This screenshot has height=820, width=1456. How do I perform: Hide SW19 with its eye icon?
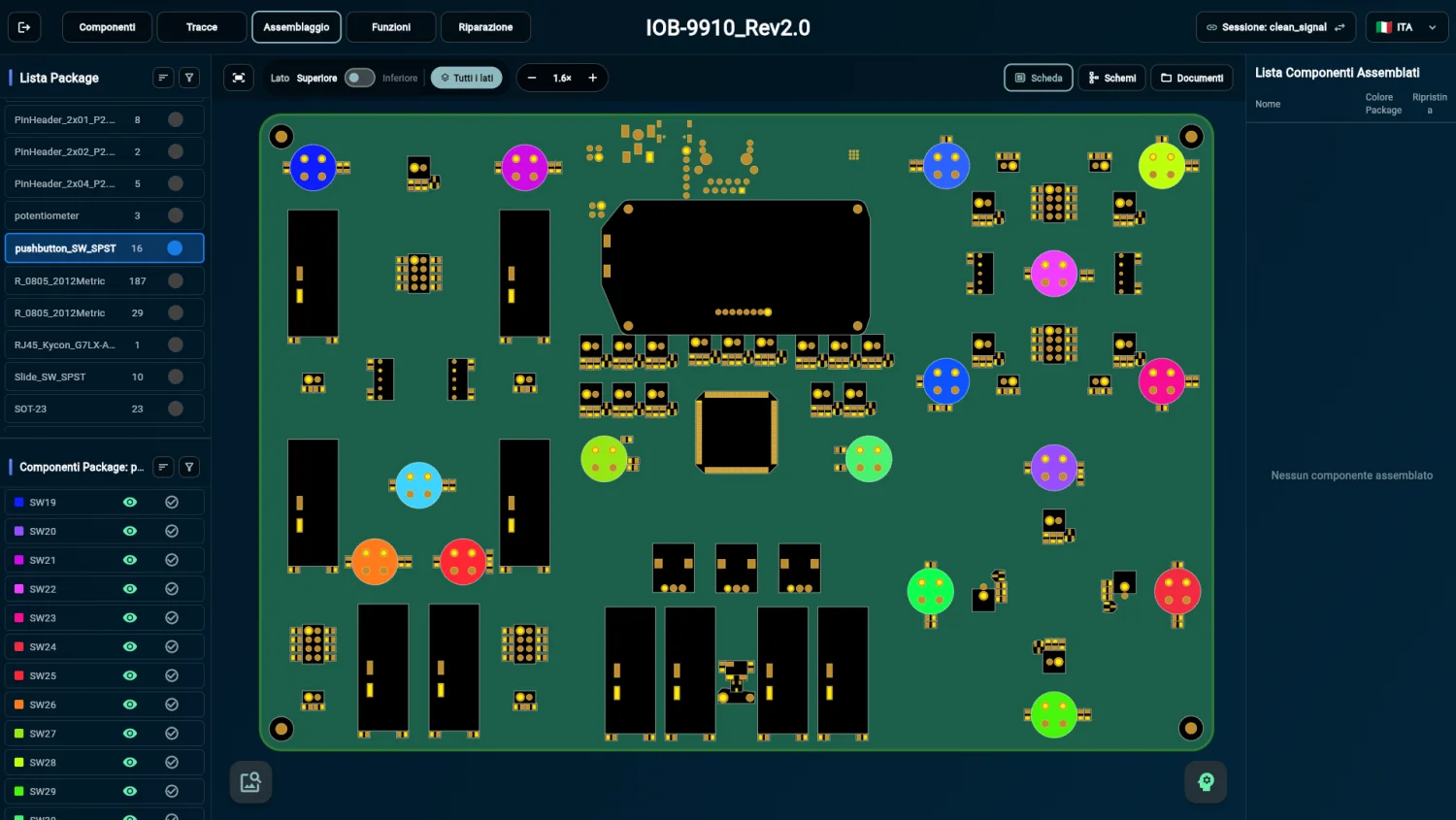coord(130,502)
